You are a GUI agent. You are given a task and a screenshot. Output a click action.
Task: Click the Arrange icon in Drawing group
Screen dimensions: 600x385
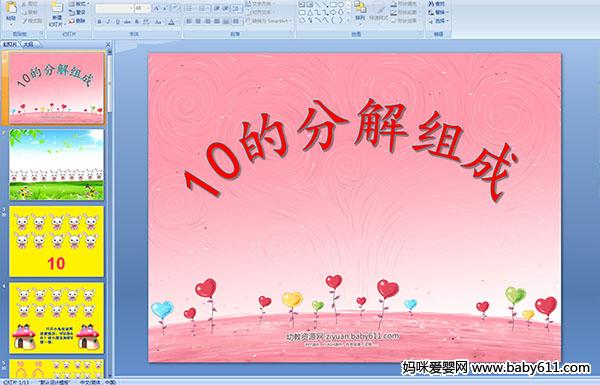[360, 11]
